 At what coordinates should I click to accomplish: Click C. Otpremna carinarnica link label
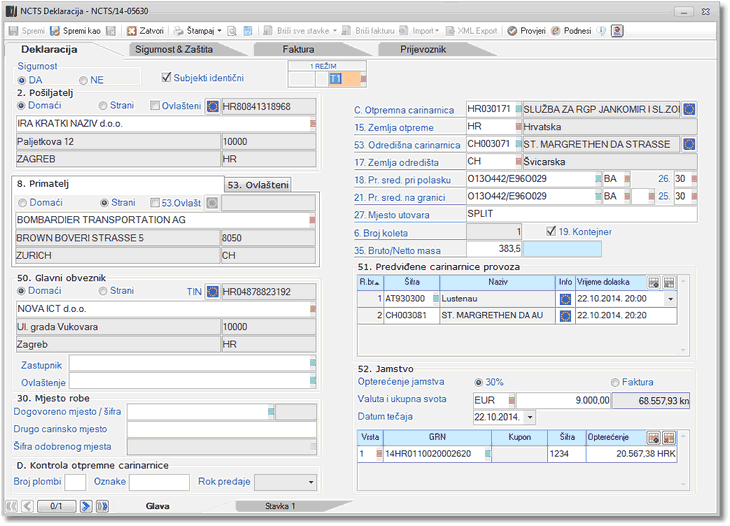click(404, 110)
